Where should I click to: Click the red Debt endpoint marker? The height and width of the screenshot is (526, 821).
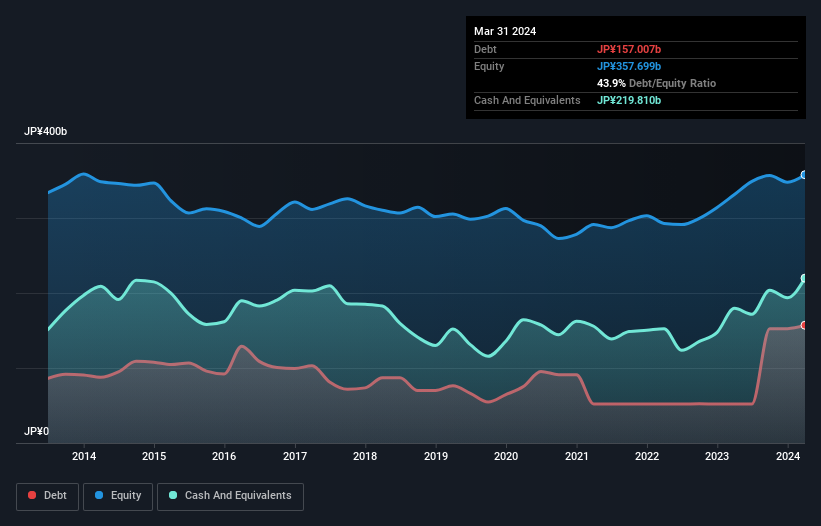pyautogui.click(x=803, y=325)
